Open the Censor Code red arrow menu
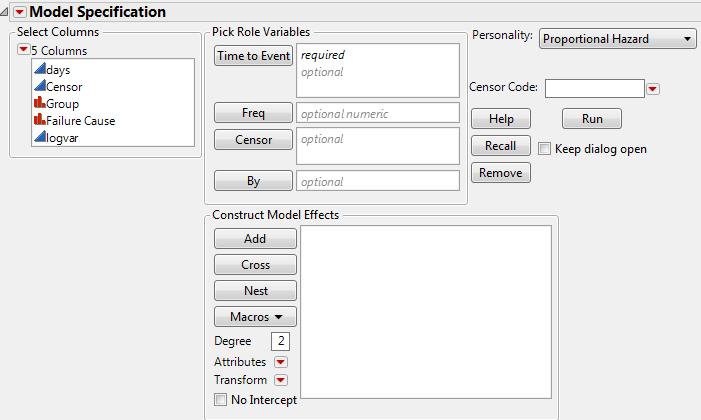Viewport: 701px width, 420px height. click(653, 89)
